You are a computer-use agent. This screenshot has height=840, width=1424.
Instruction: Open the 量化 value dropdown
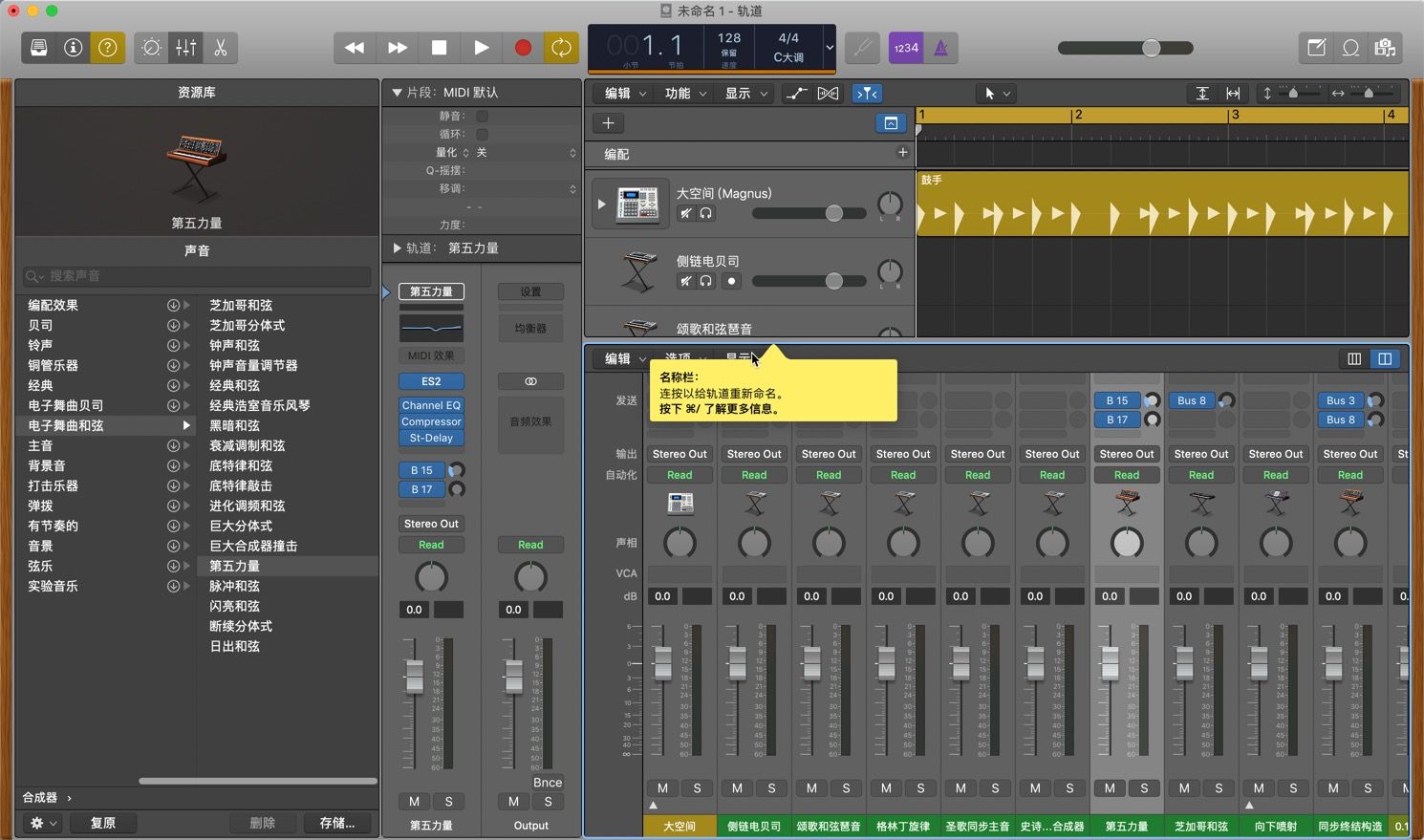pyautogui.click(x=526, y=152)
